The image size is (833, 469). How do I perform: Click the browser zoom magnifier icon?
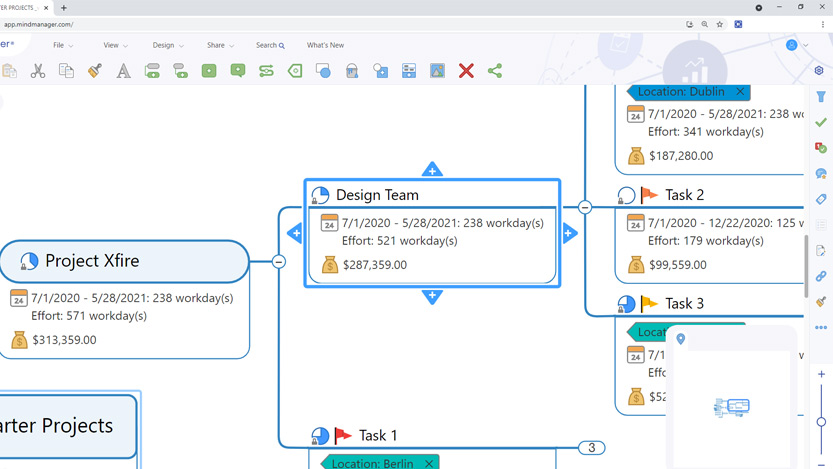coord(705,24)
